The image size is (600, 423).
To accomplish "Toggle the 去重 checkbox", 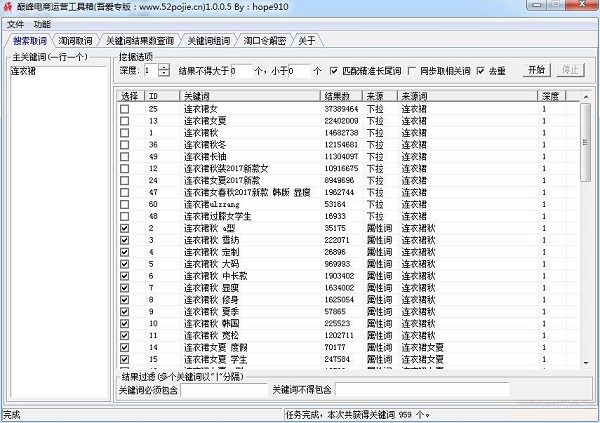I will click(x=481, y=71).
